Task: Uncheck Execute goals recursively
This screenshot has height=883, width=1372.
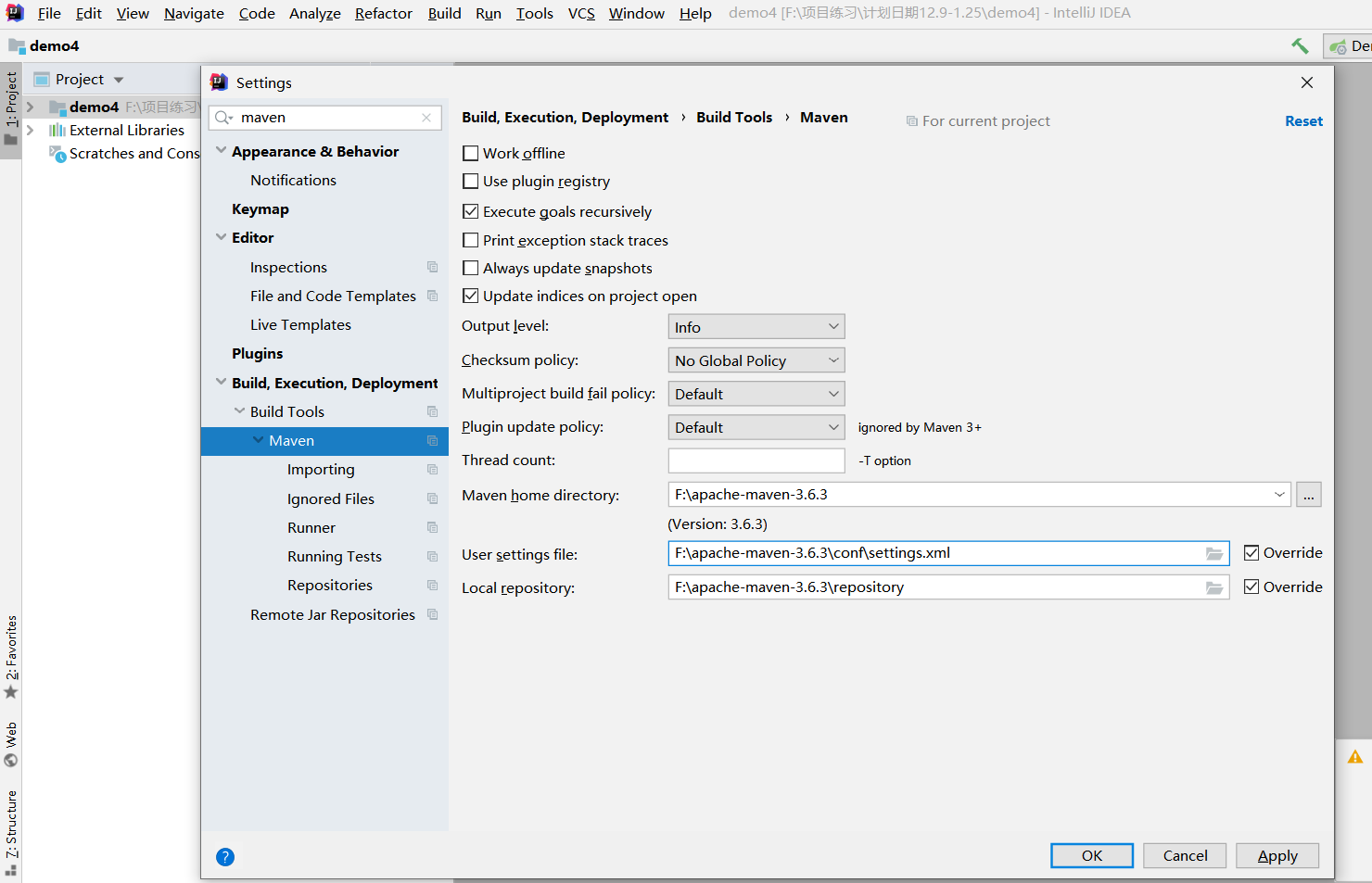Action: click(471, 211)
